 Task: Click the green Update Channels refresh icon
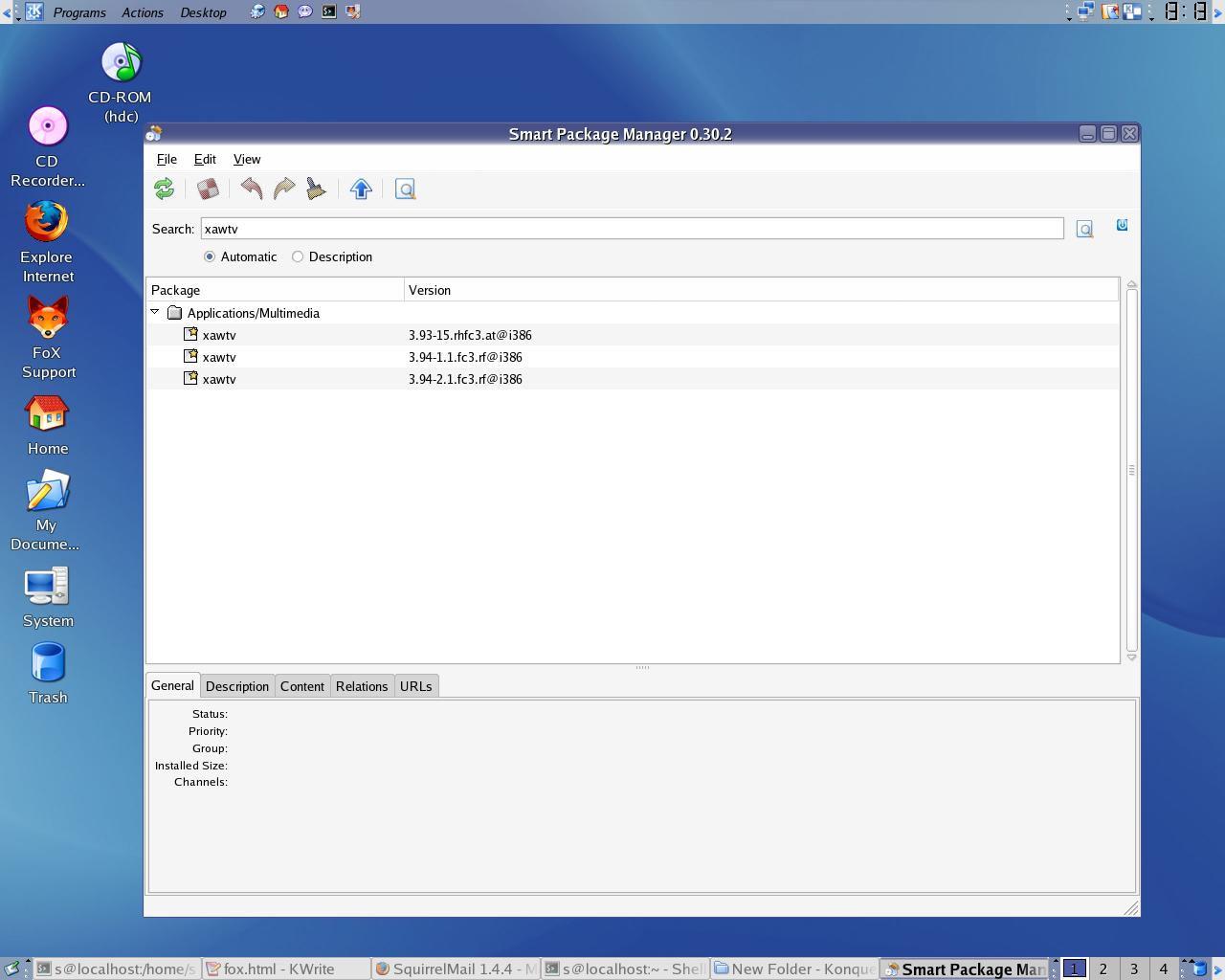tap(164, 189)
